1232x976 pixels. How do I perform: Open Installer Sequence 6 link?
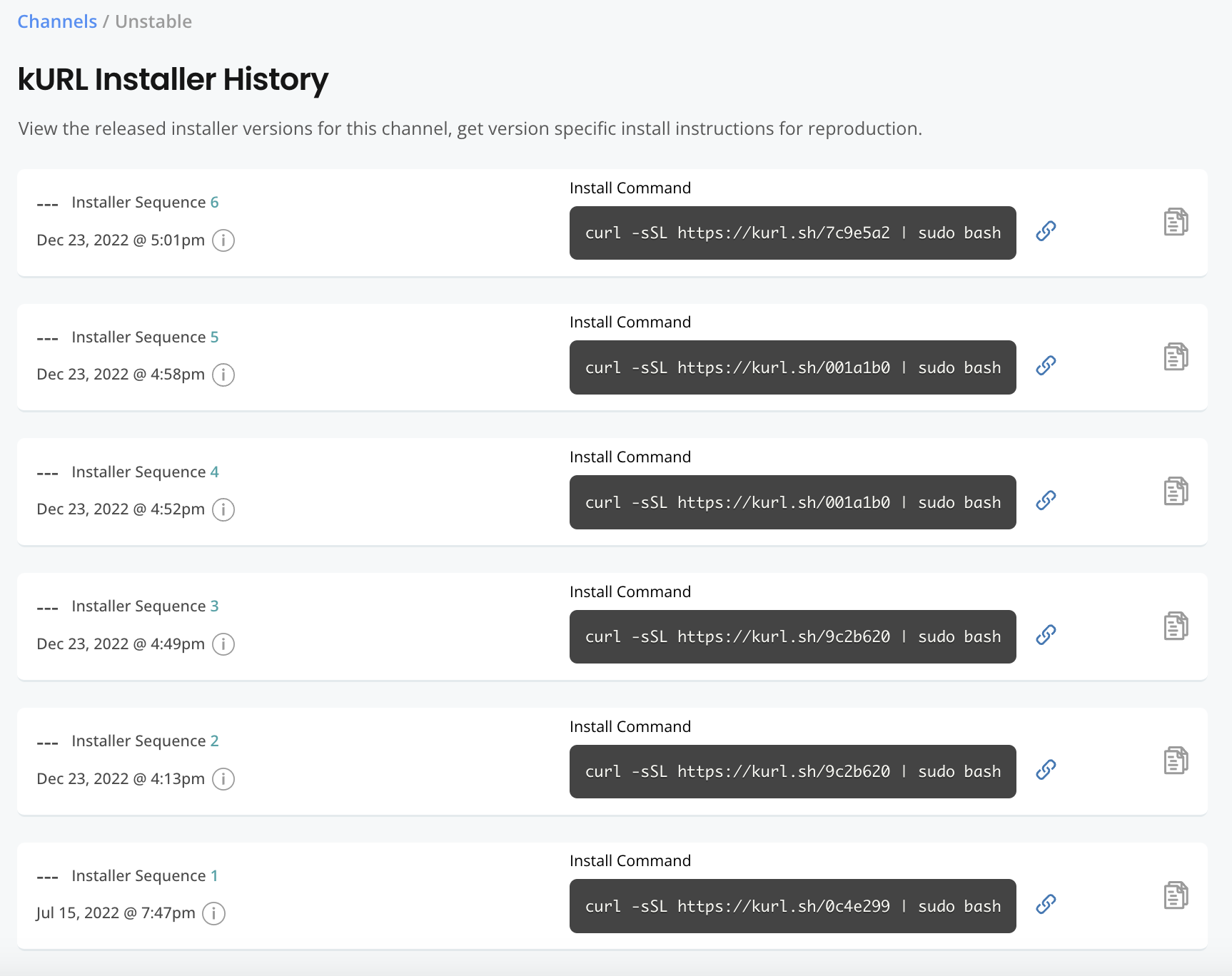(216, 202)
